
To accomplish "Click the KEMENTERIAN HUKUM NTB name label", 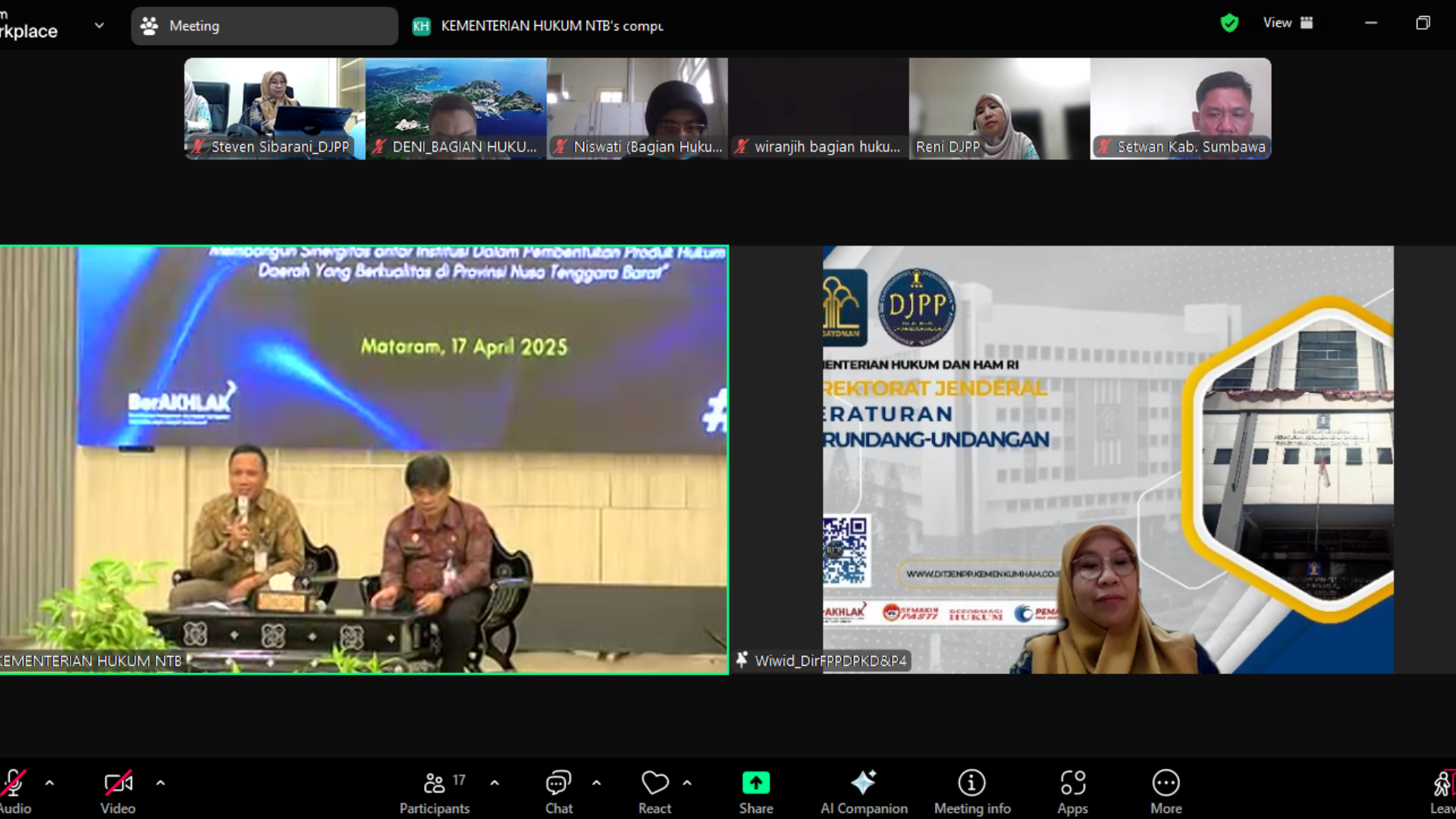I will point(91,661).
